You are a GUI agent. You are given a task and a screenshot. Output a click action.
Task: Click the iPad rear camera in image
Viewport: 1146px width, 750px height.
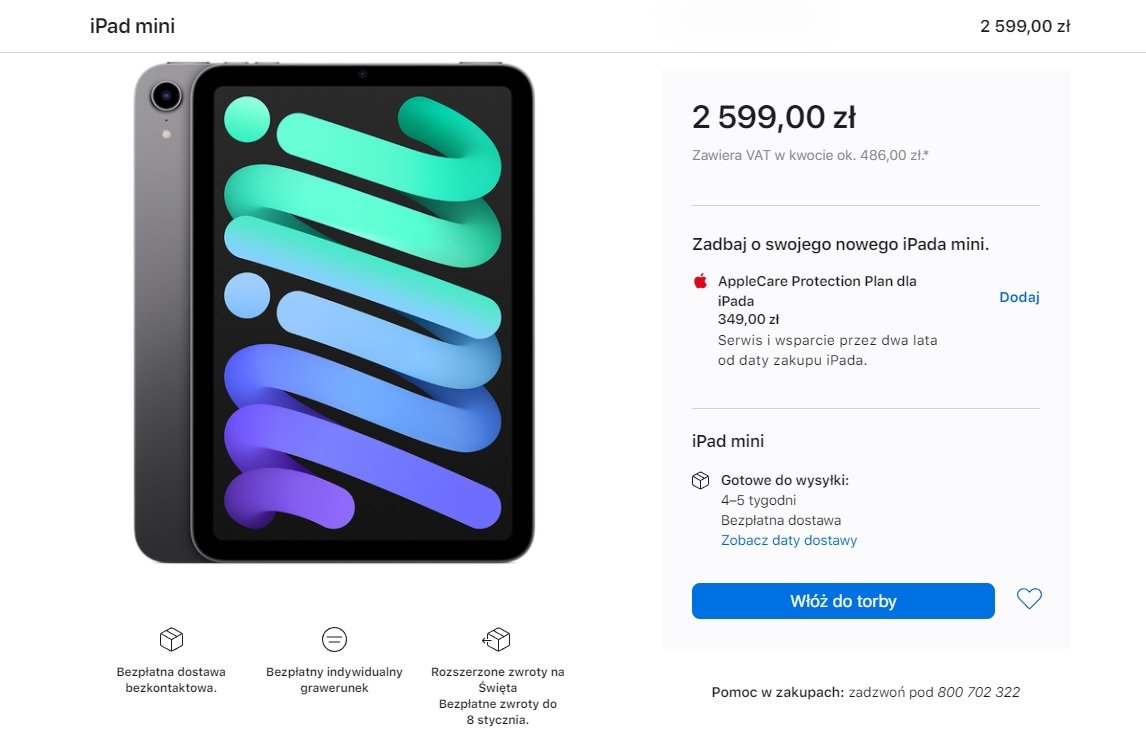pyautogui.click(x=166, y=96)
